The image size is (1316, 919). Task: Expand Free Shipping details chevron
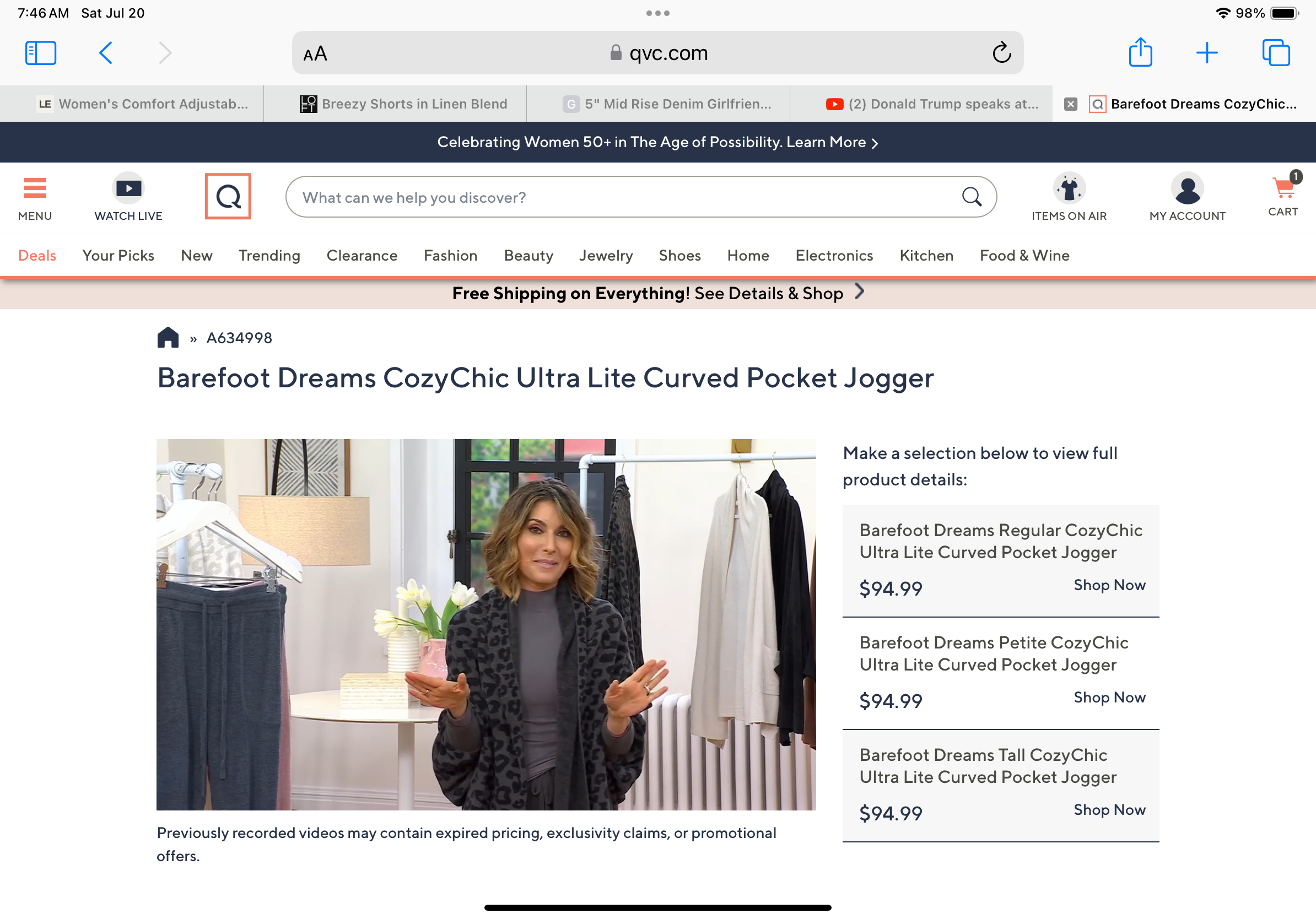859,292
